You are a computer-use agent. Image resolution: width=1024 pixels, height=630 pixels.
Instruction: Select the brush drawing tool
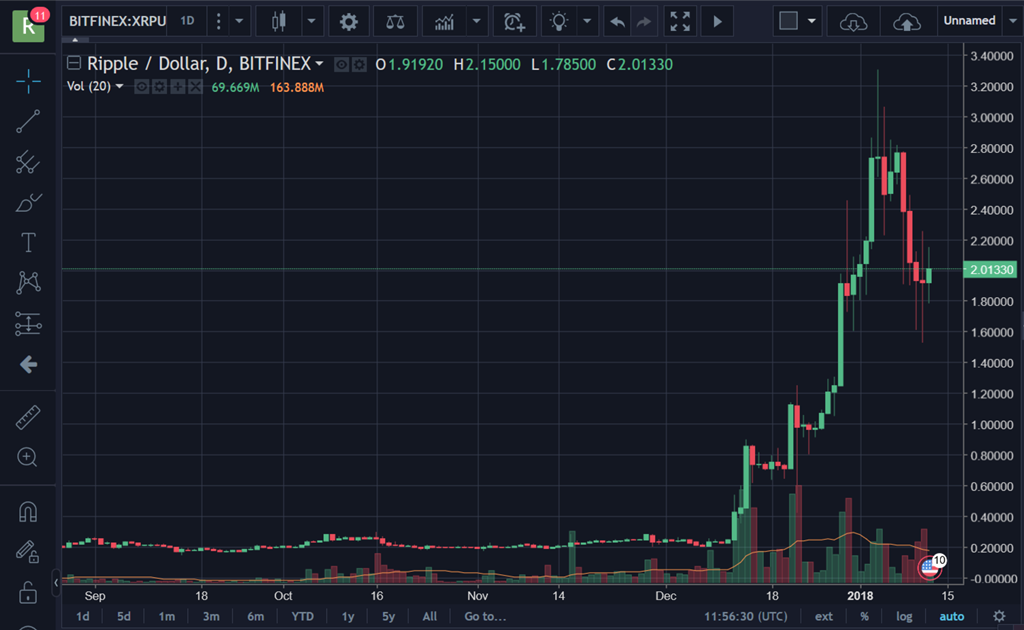coord(28,202)
